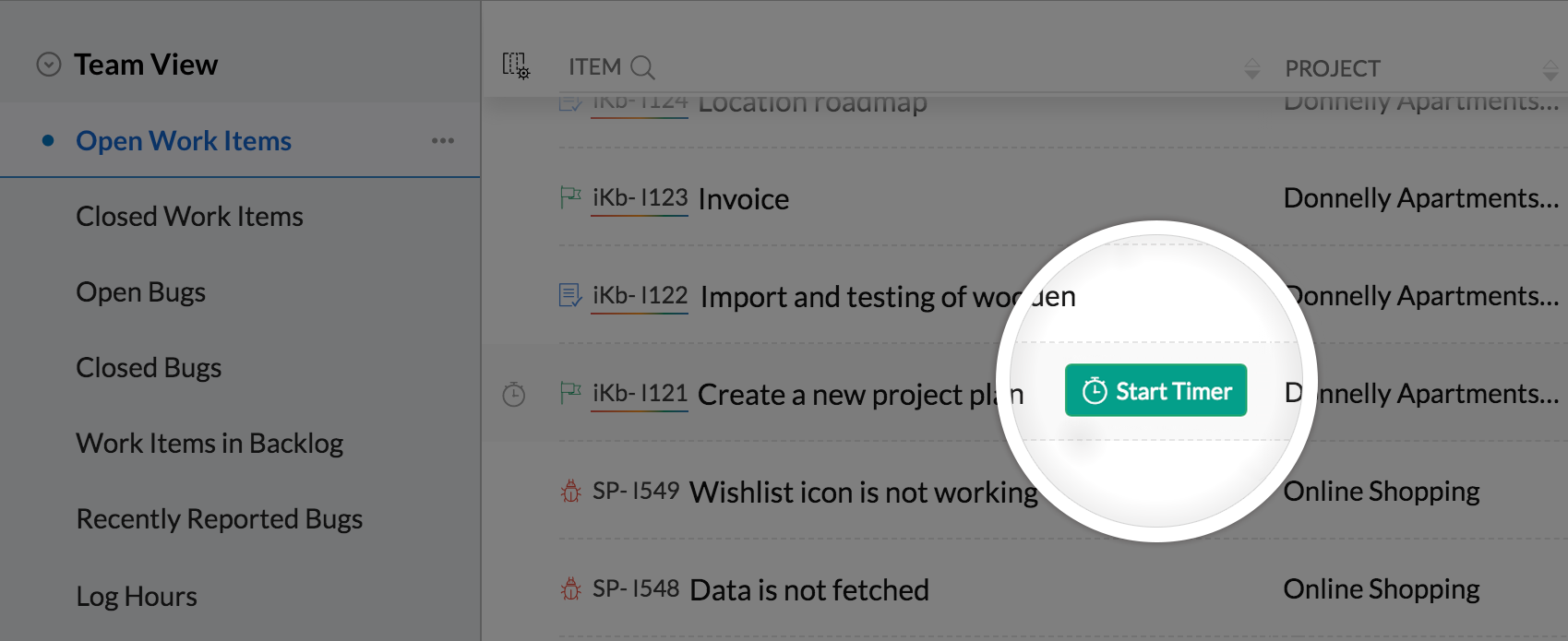Open Data is not fetched bug
Screen dimensions: 1568x641
point(809,590)
